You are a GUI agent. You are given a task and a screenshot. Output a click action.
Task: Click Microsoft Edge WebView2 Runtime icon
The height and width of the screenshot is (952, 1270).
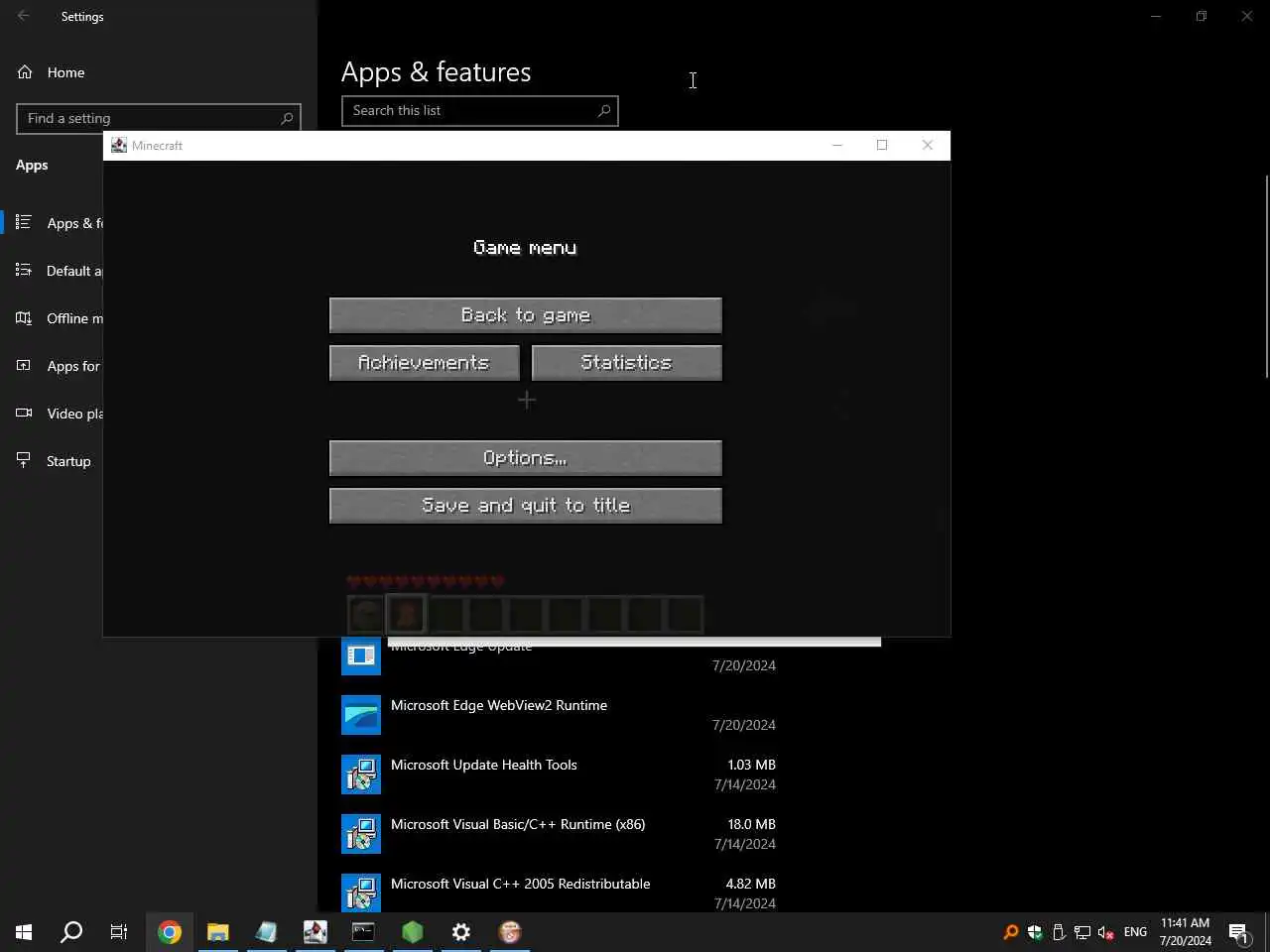click(x=361, y=715)
